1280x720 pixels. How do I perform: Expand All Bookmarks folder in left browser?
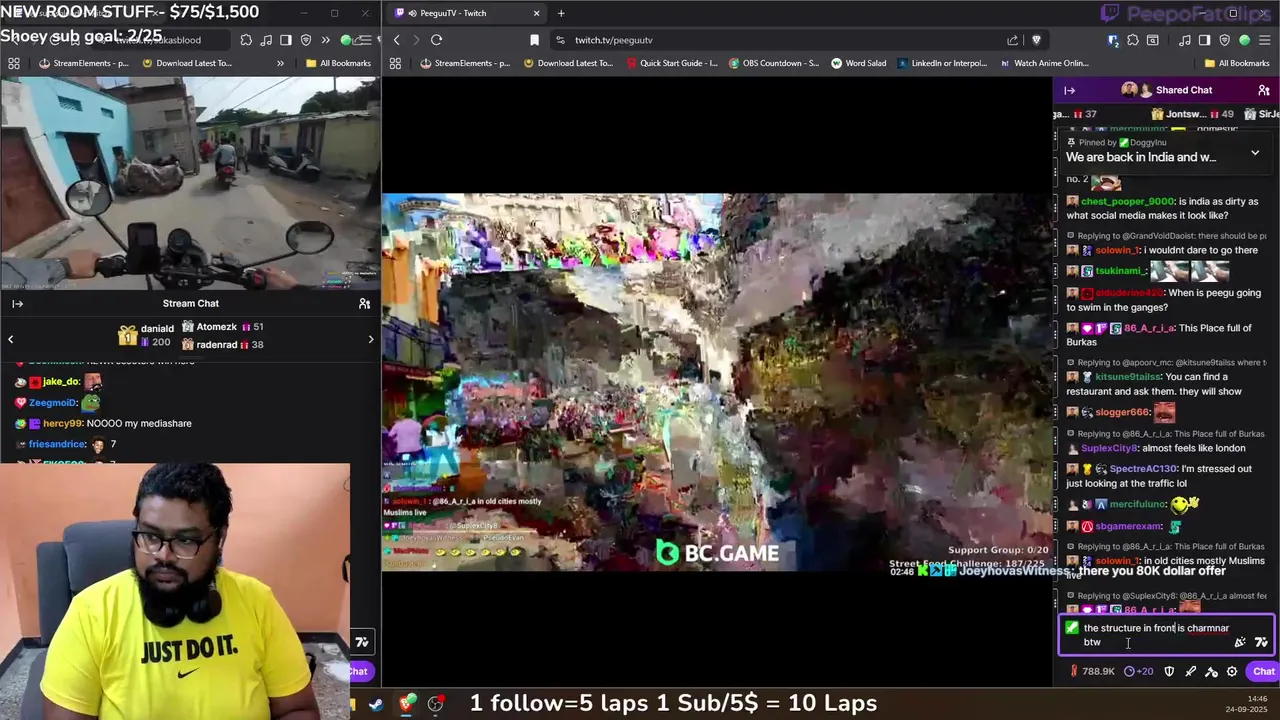(337, 63)
